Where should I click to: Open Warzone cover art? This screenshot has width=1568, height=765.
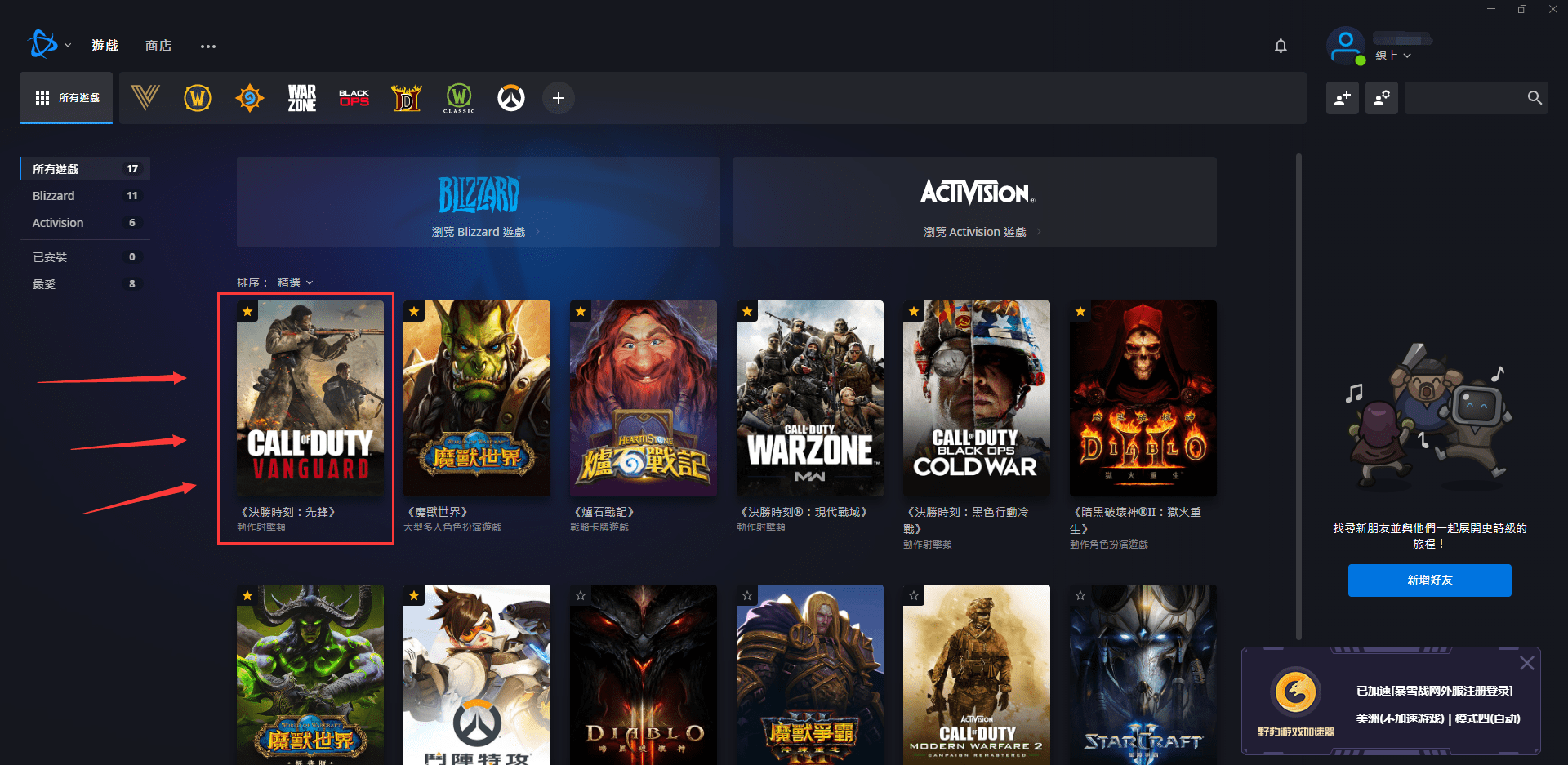(810, 398)
